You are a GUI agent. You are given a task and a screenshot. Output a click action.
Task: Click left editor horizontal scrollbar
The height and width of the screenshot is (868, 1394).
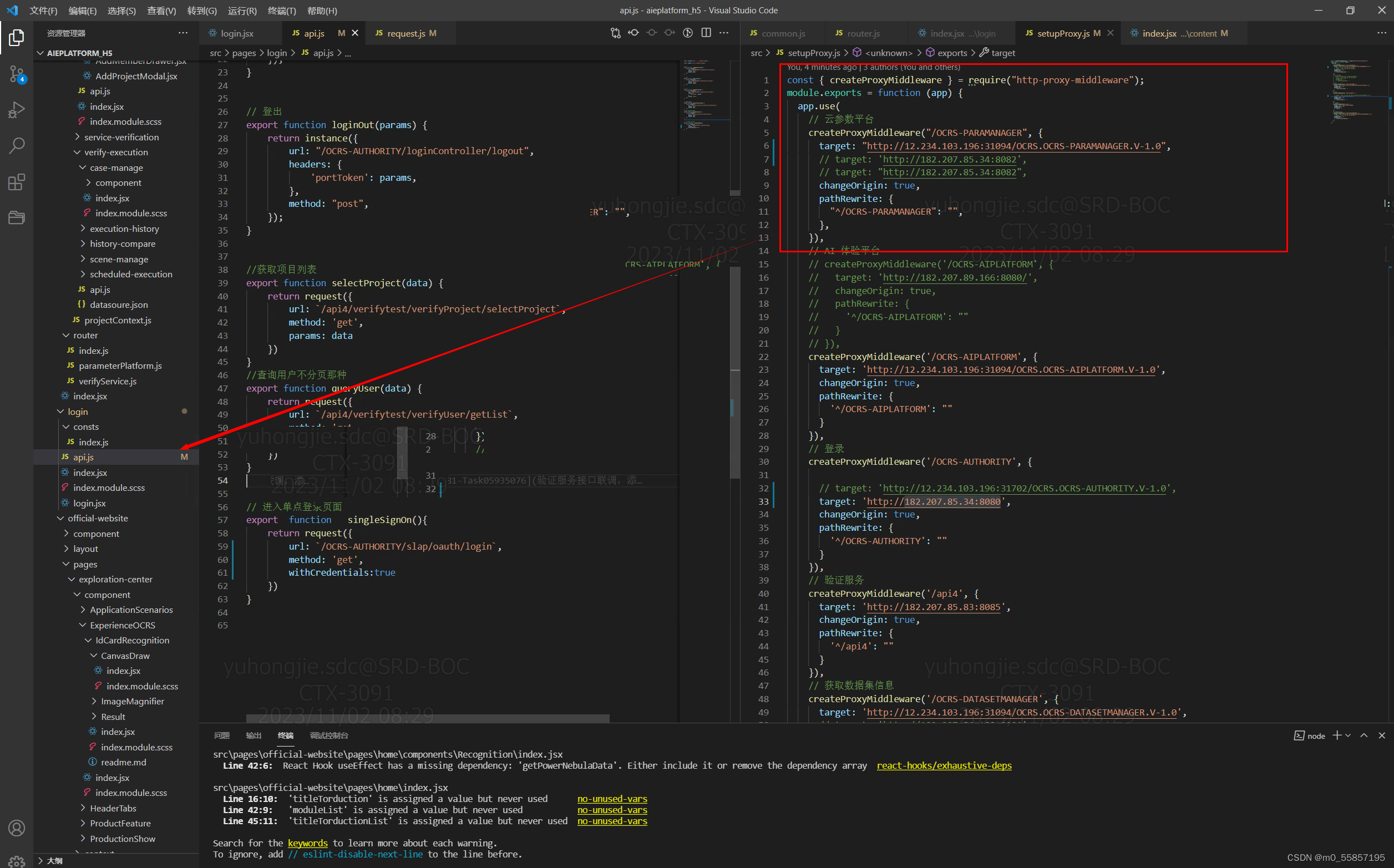coord(427,718)
